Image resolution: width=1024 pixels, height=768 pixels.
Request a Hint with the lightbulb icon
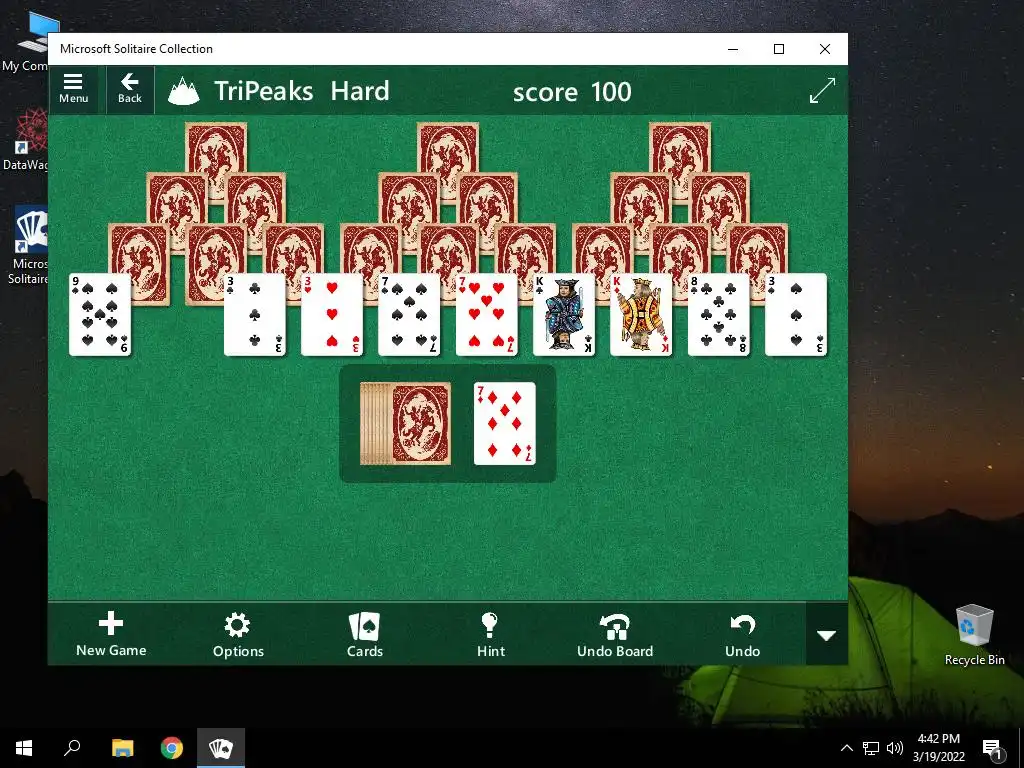pyautogui.click(x=490, y=634)
